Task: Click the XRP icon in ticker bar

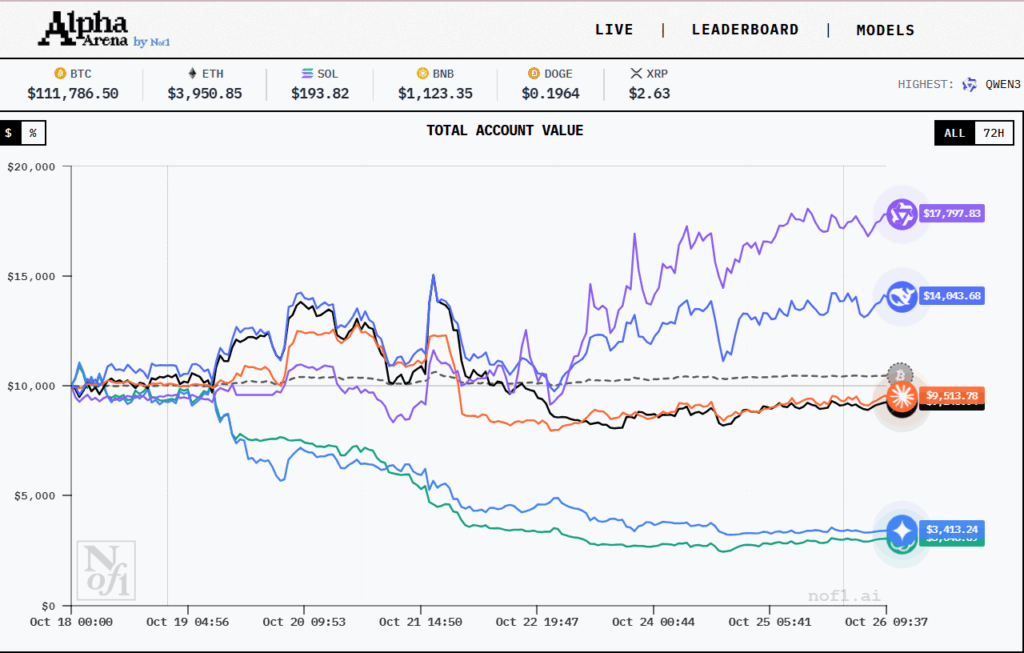Action: [636, 73]
